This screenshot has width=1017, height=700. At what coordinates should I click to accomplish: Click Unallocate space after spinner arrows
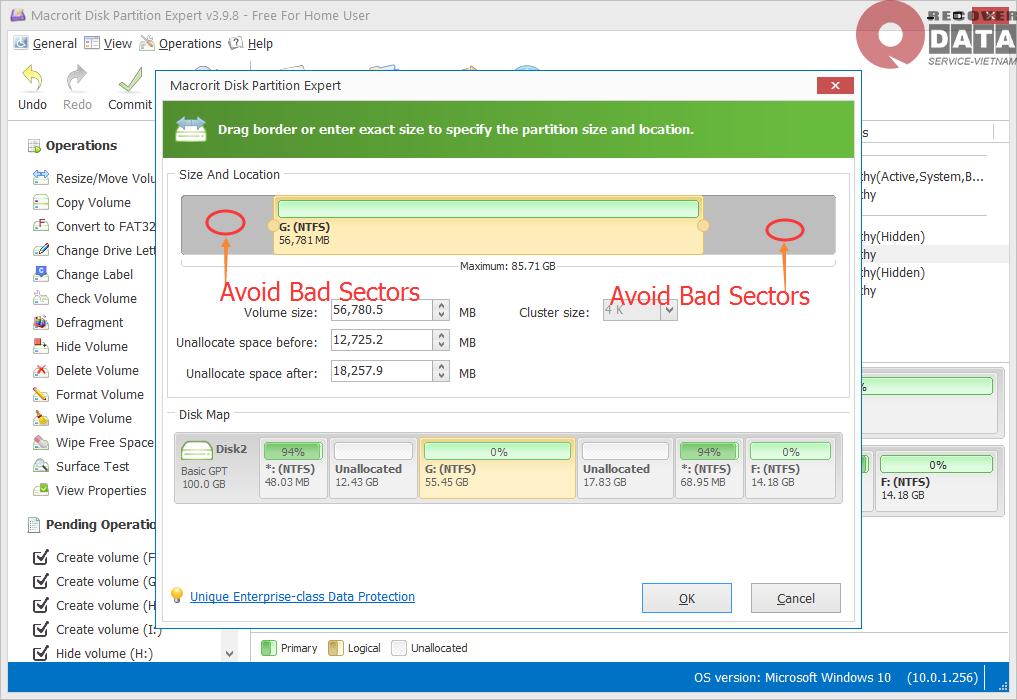(441, 371)
